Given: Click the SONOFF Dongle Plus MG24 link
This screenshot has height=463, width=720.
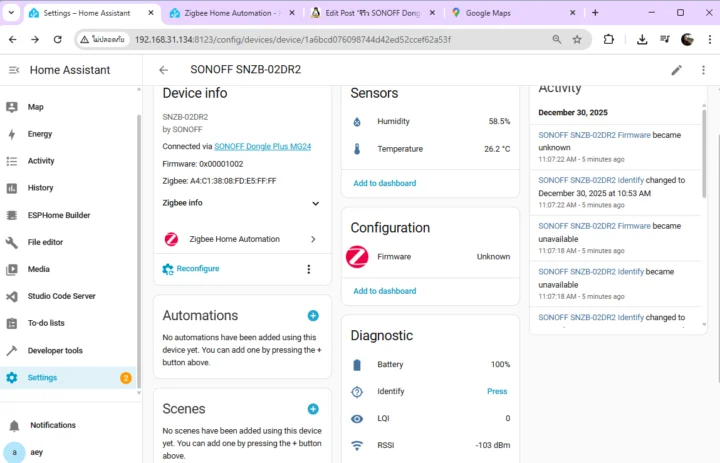Looking at the screenshot, I should (x=262, y=146).
